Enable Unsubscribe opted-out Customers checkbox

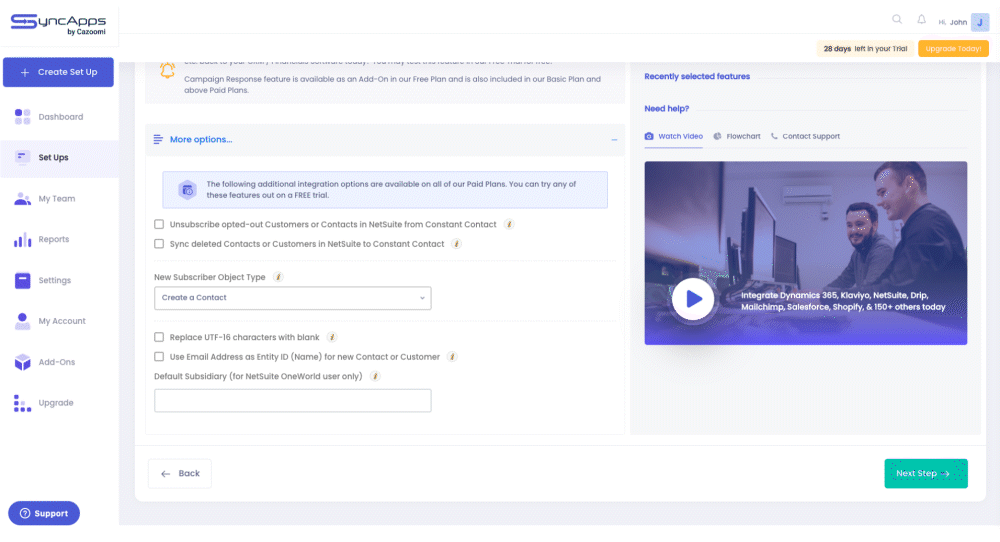159,224
